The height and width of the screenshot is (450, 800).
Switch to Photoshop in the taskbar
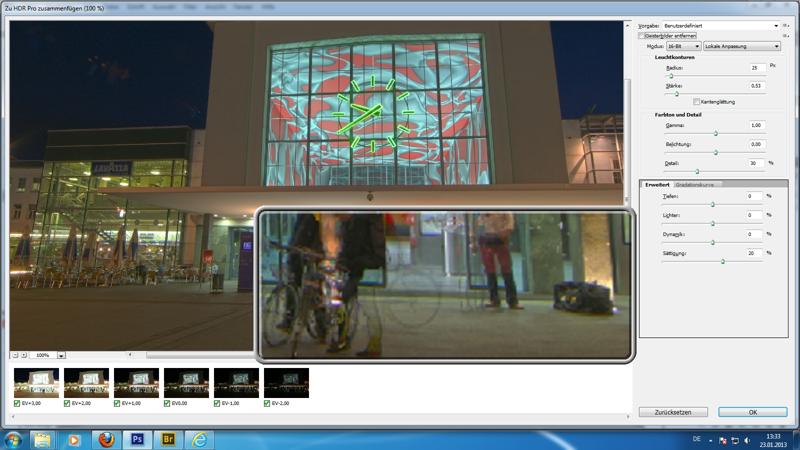click(x=137, y=440)
